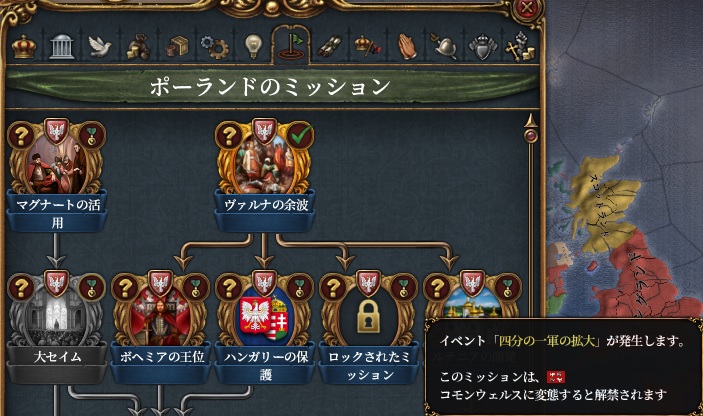Click question mark on ロックされたミッション

pyautogui.click(x=333, y=287)
